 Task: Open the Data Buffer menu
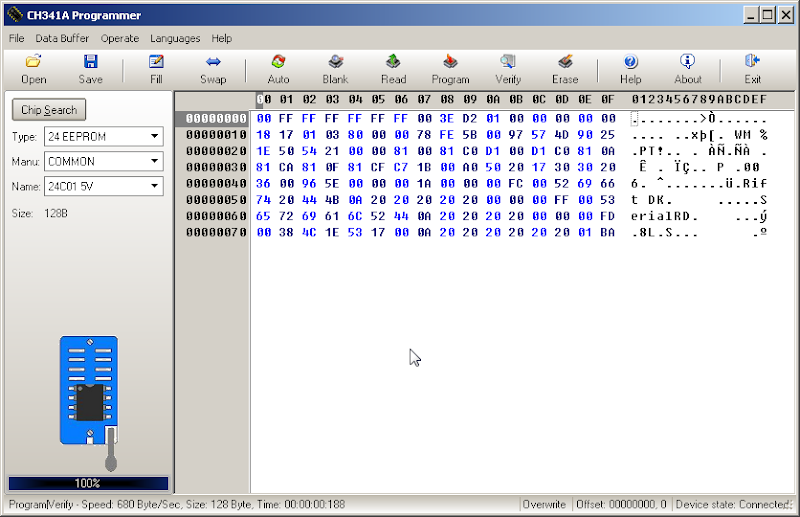(62, 38)
